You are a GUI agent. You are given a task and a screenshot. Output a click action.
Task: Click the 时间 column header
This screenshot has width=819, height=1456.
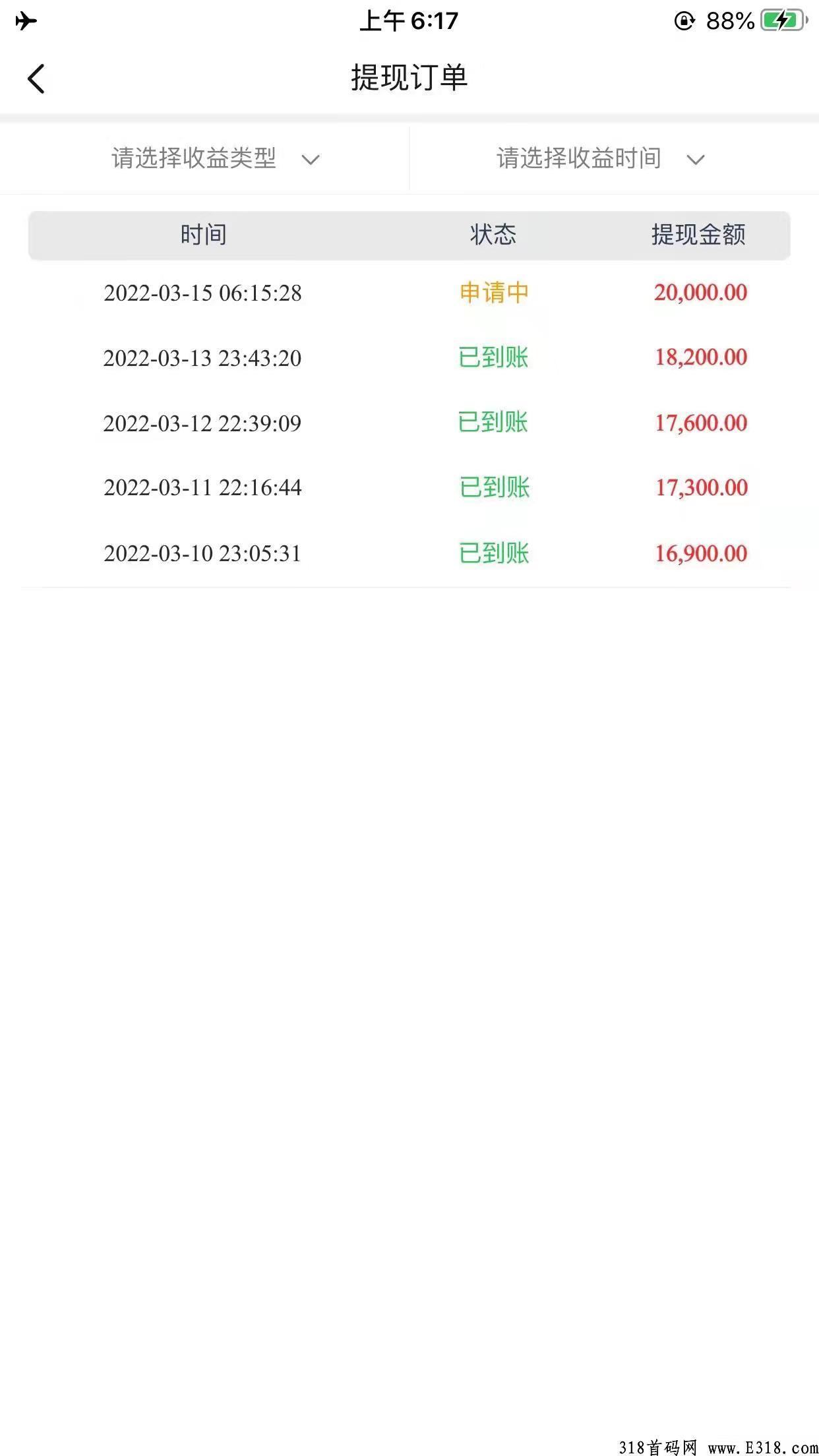click(x=204, y=235)
